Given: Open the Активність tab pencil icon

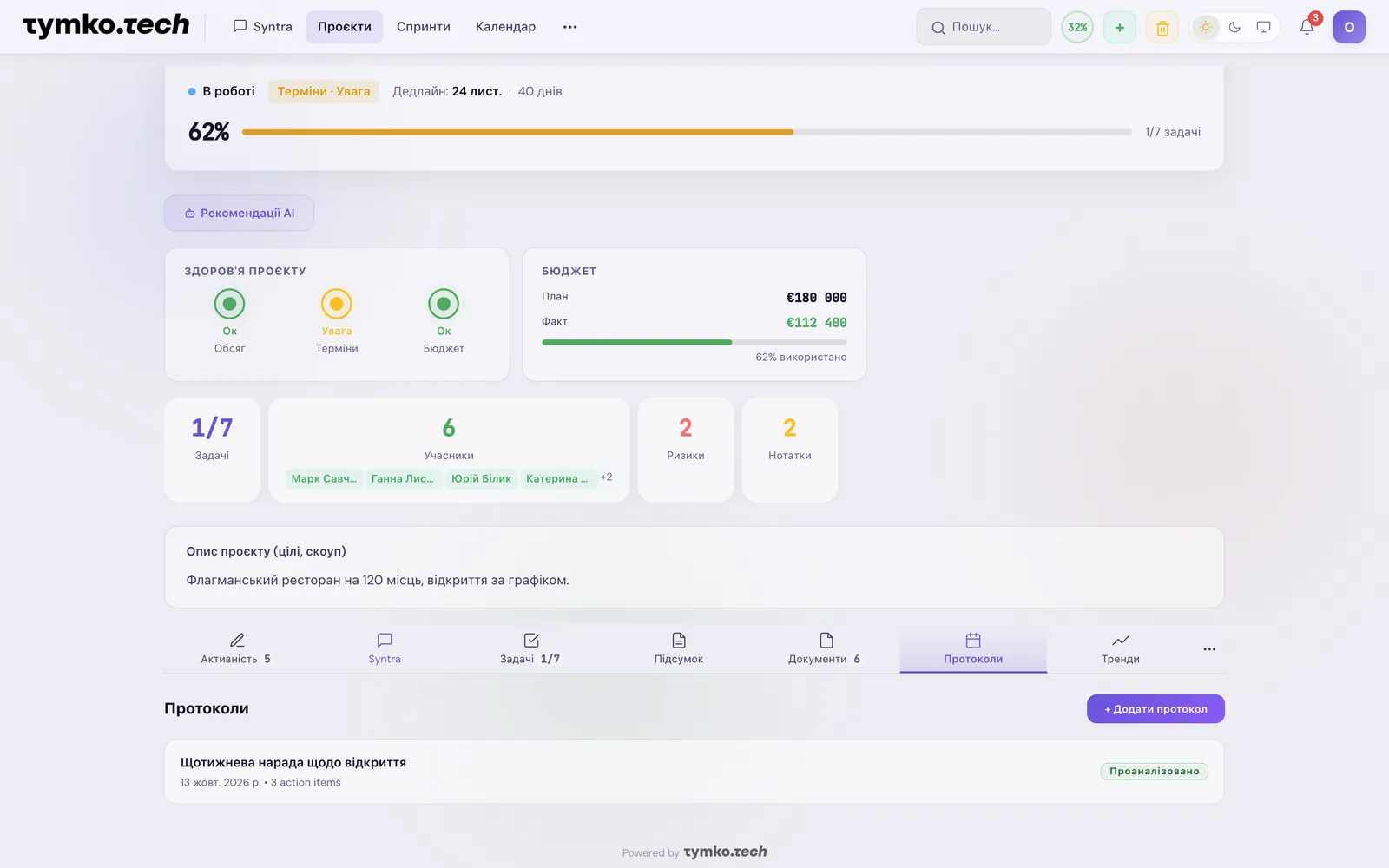Looking at the screenshot, I should [237, 641].
